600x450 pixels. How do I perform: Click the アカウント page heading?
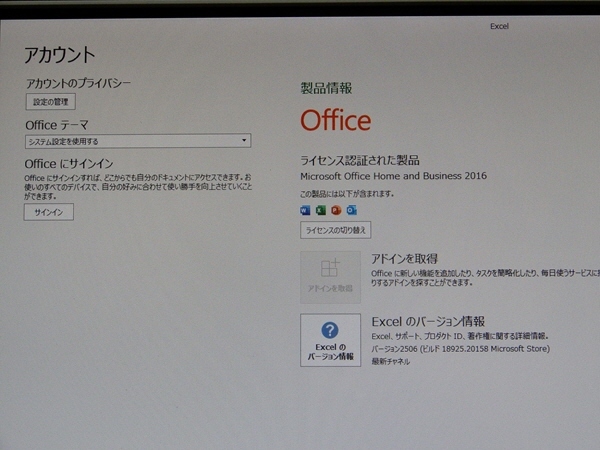tap(60, 55)
